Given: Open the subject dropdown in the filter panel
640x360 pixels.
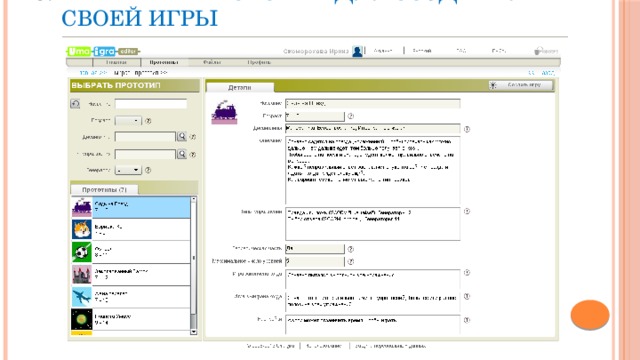Looking at the screenshot, I should tap(128, 121).
